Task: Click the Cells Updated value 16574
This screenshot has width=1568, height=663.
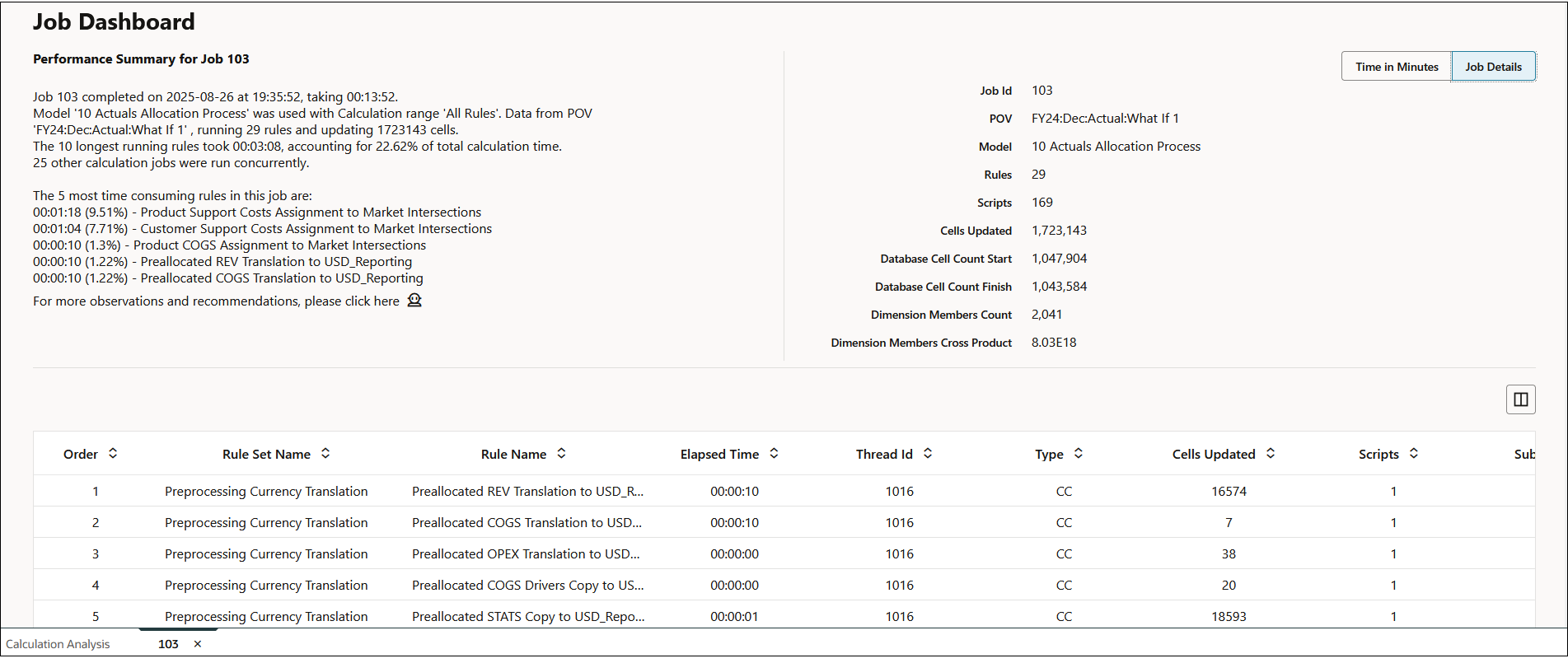Action: [x=1229, y=492]
